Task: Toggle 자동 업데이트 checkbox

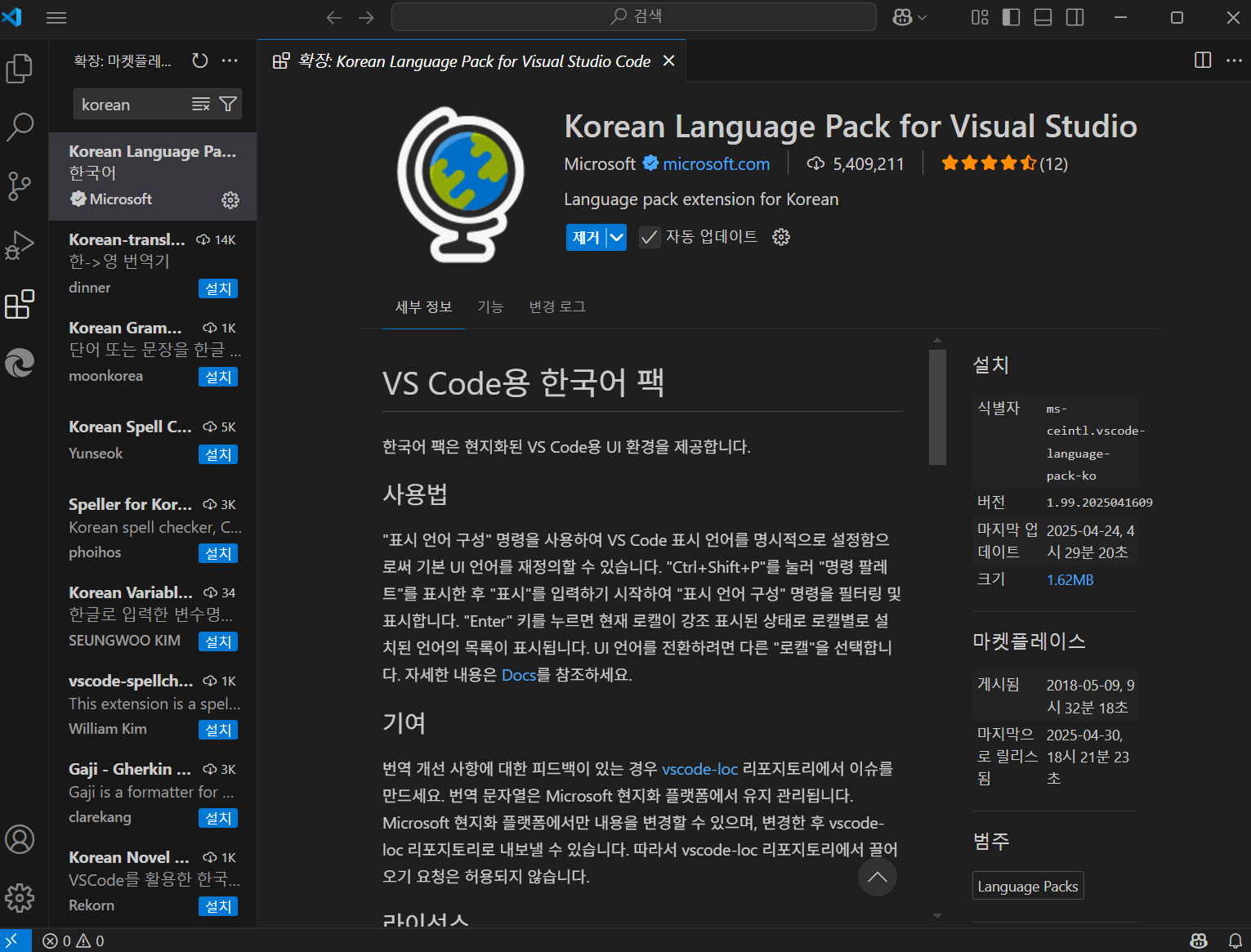Action: (x=650, y=237)
